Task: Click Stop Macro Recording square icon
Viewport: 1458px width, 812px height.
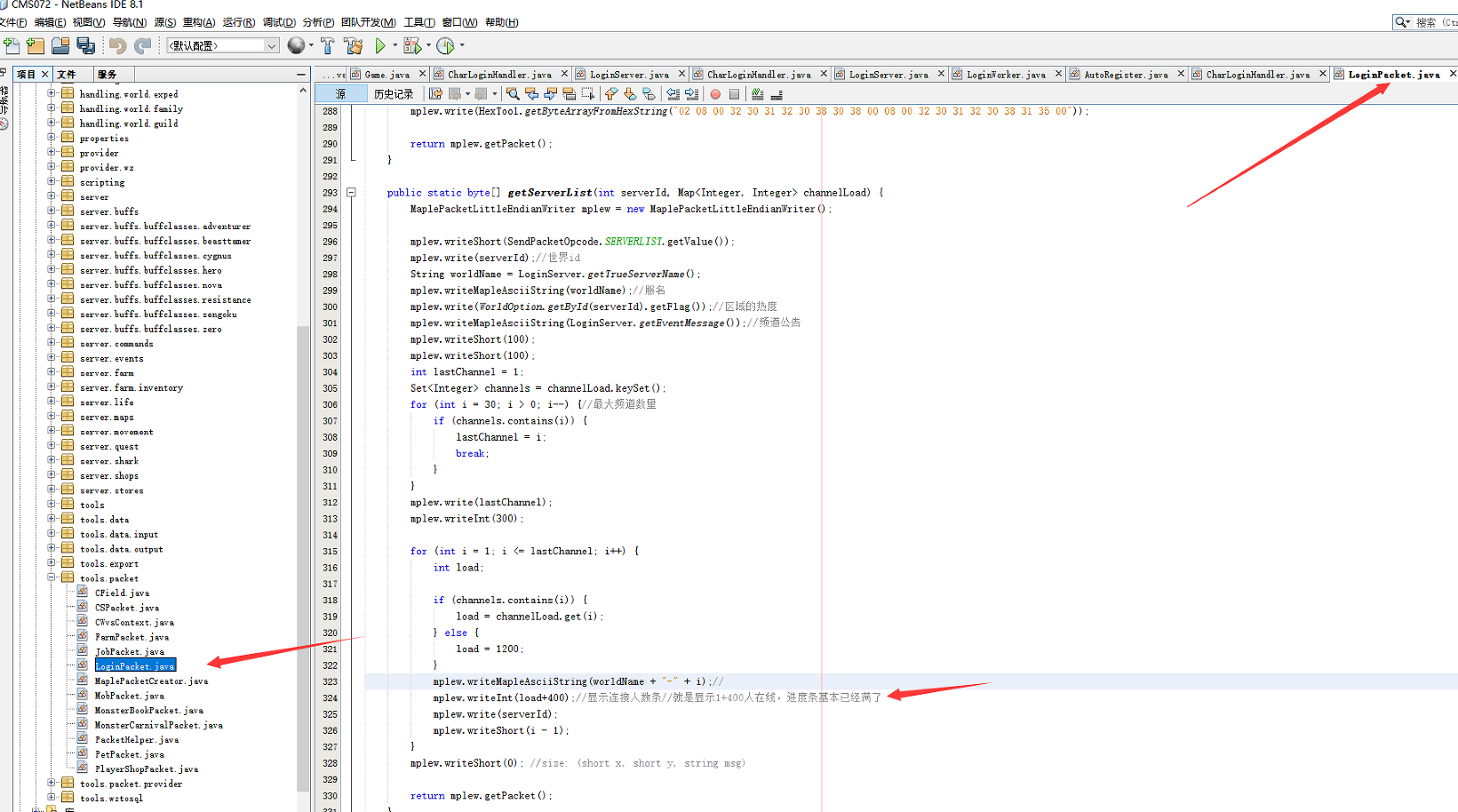Action: (x=734, y=93)
